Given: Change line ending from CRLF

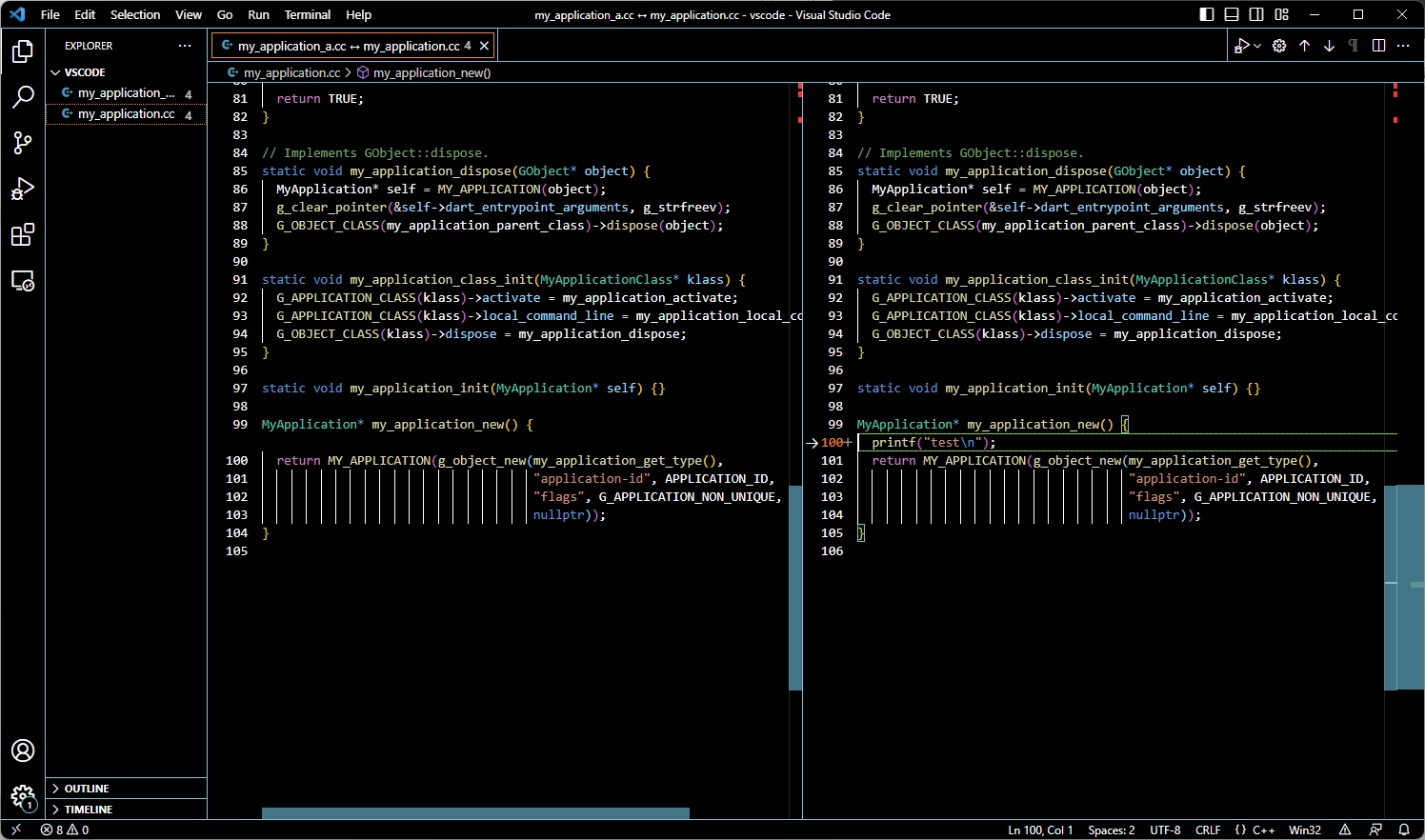Looking at the screenshot, I should pos(1207,830).
